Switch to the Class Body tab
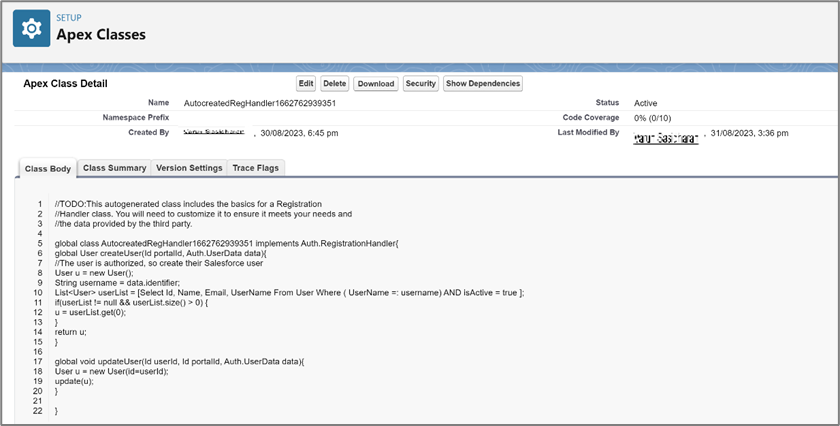 pos(47,169)
